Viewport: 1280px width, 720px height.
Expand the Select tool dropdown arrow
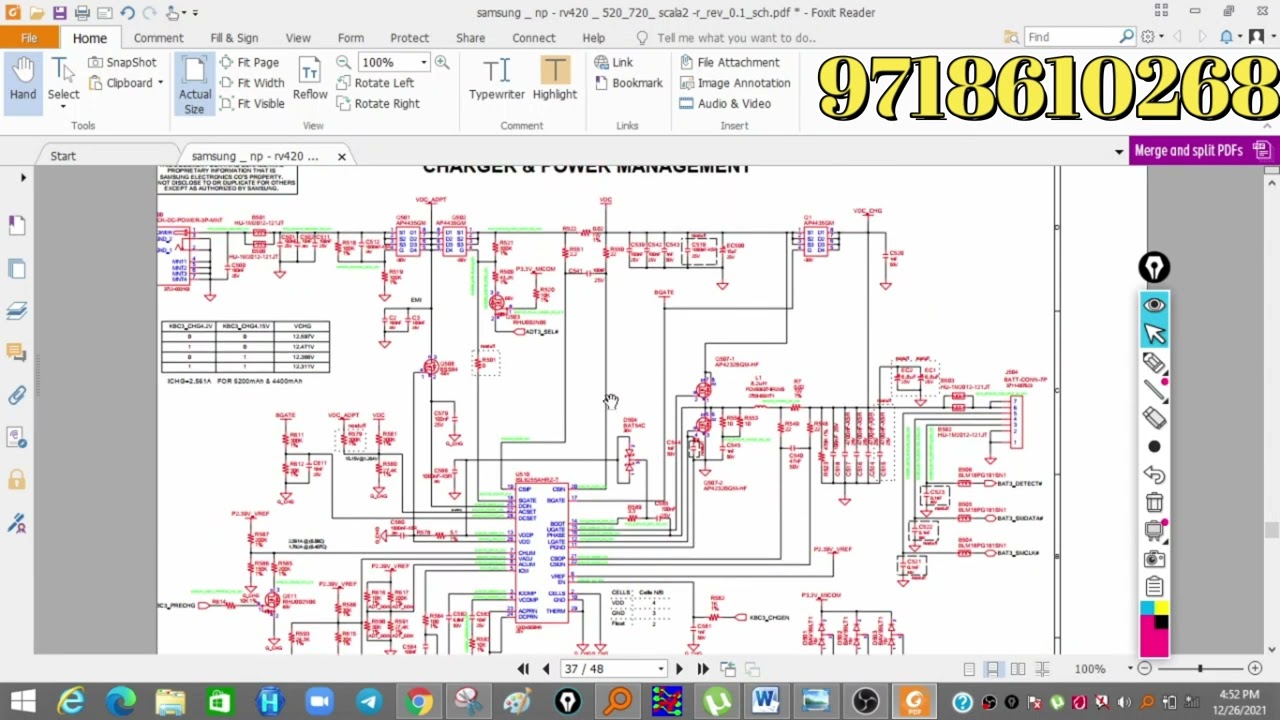(x=63, y=107)
